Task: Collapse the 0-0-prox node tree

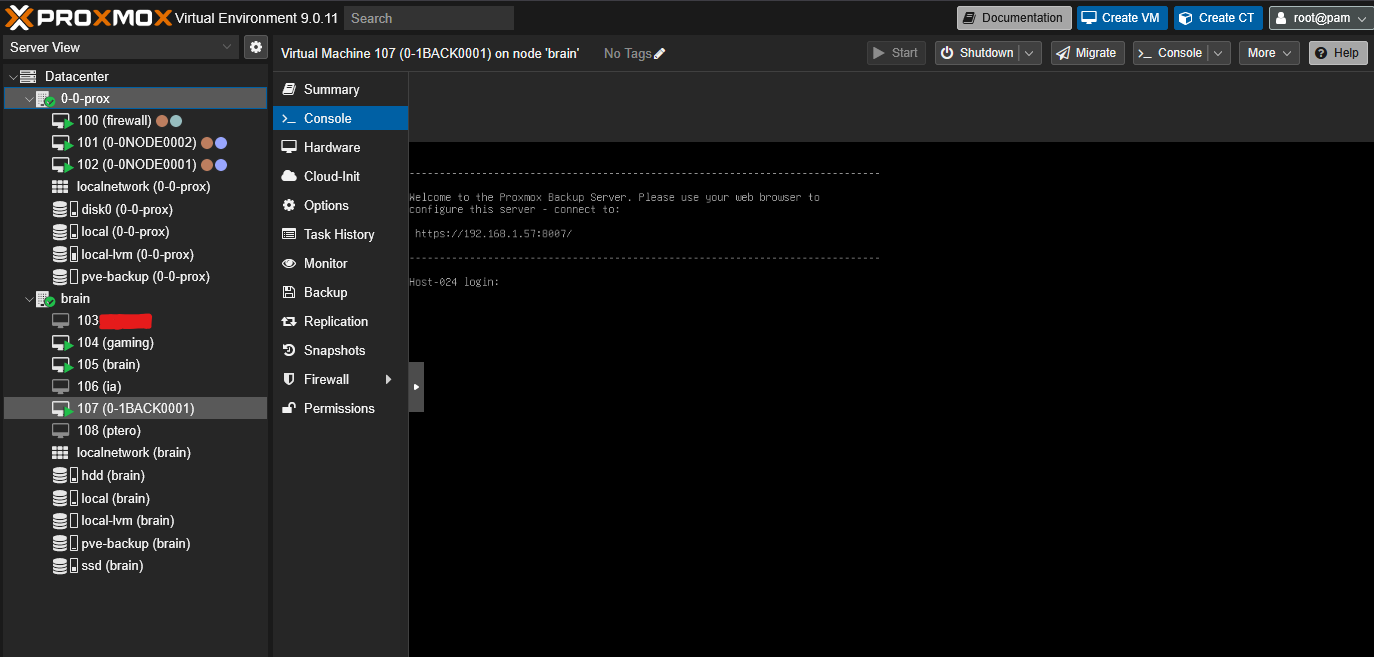Action: (29, 99)
